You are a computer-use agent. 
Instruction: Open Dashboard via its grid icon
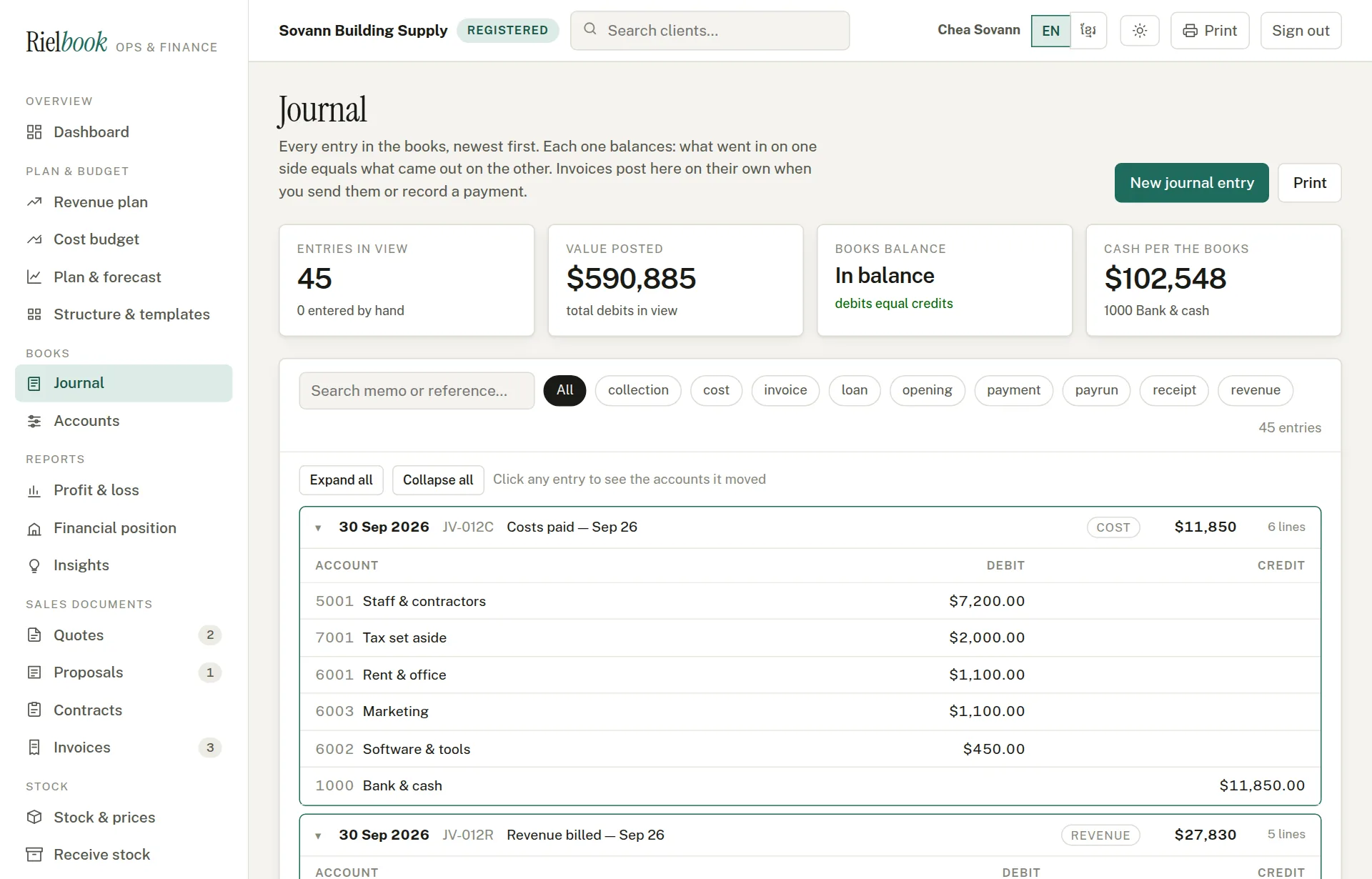tap(34, 132)
